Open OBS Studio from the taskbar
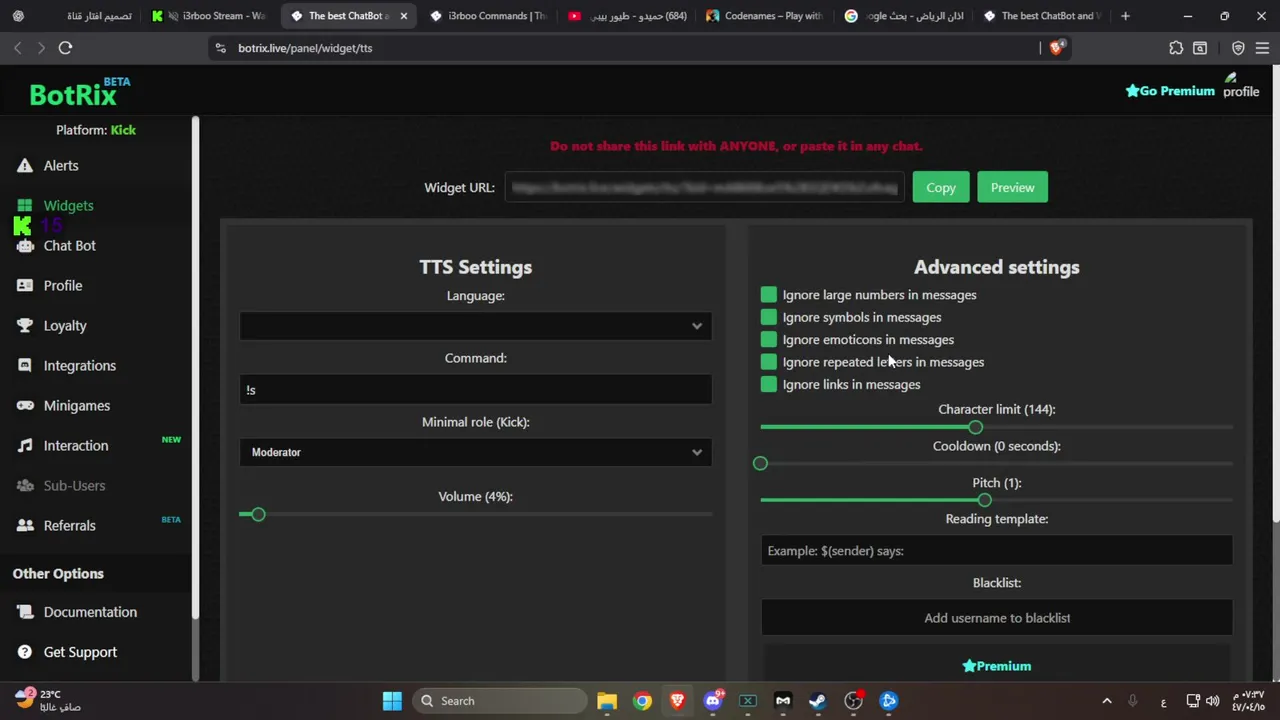The height and width of the screenshot is (720, 1280). click(x=853, y=701)
